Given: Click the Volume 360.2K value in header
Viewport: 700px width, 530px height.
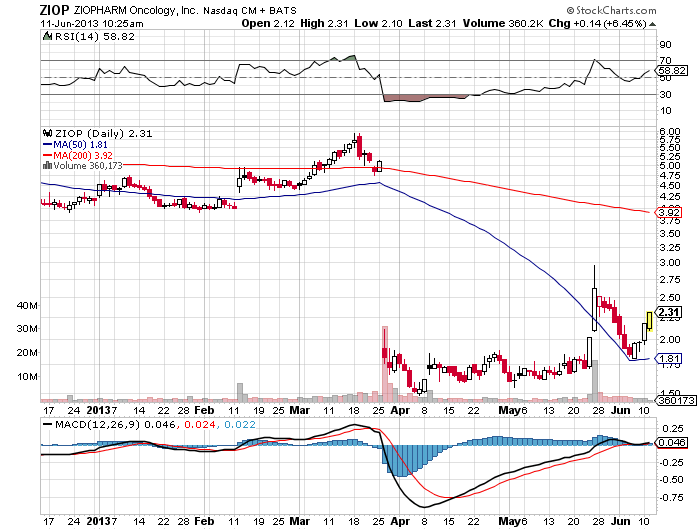Looking at the screenshot, I should pos(503,24).
